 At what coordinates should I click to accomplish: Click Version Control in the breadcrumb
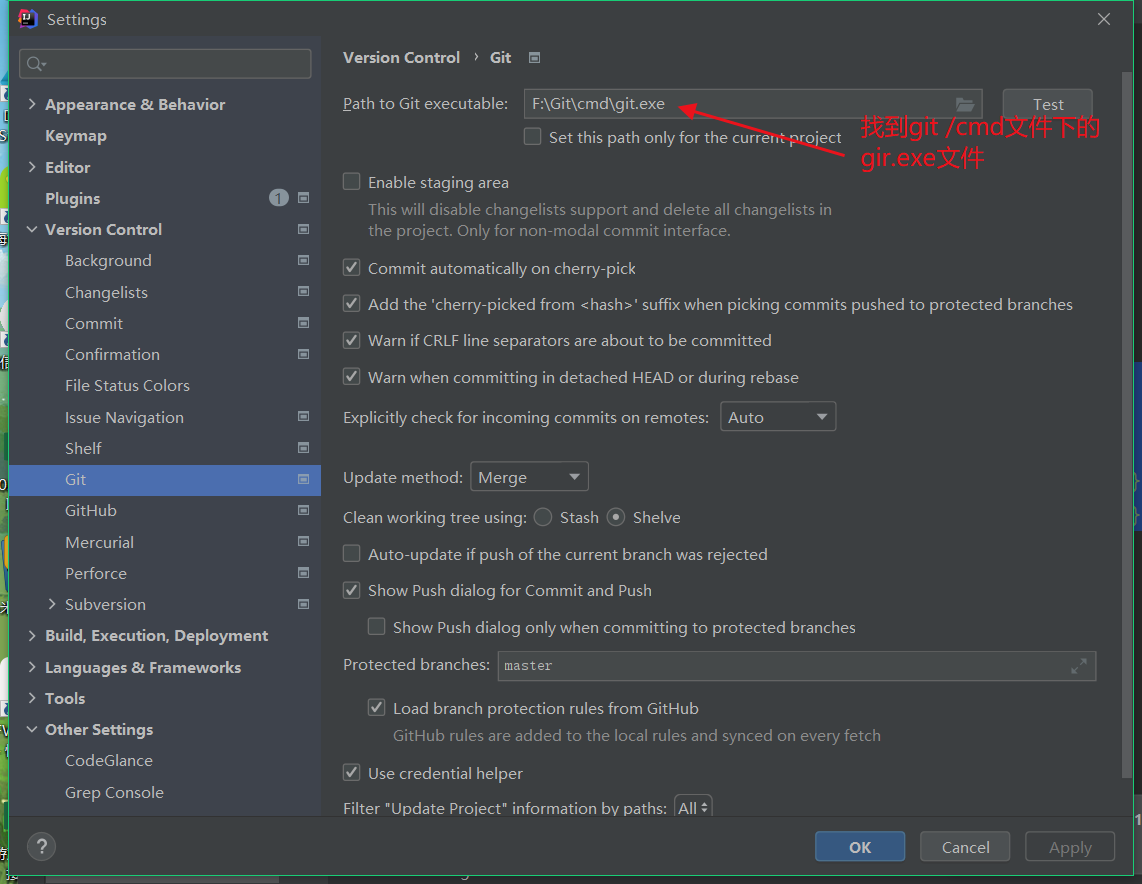[401, 58]
